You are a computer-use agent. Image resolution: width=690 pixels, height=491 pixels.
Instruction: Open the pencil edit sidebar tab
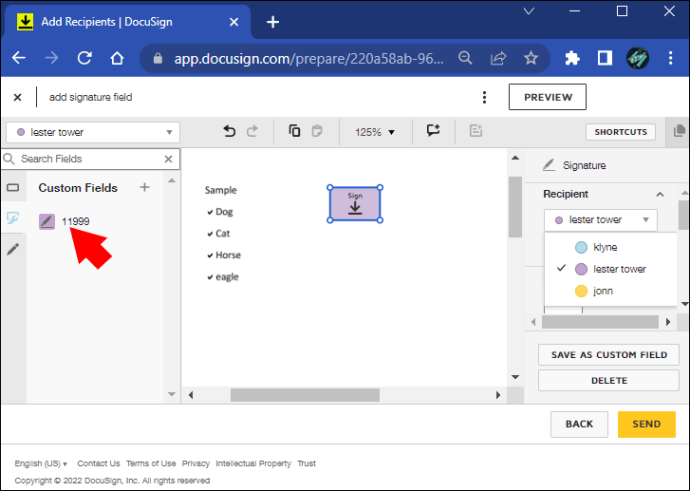(x=13, y=249)
